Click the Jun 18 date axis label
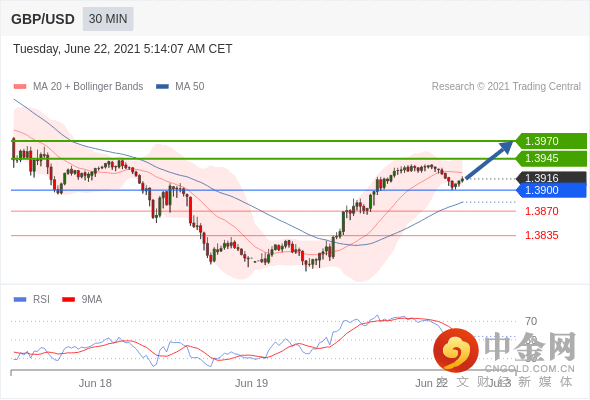 tap(95, 383)
